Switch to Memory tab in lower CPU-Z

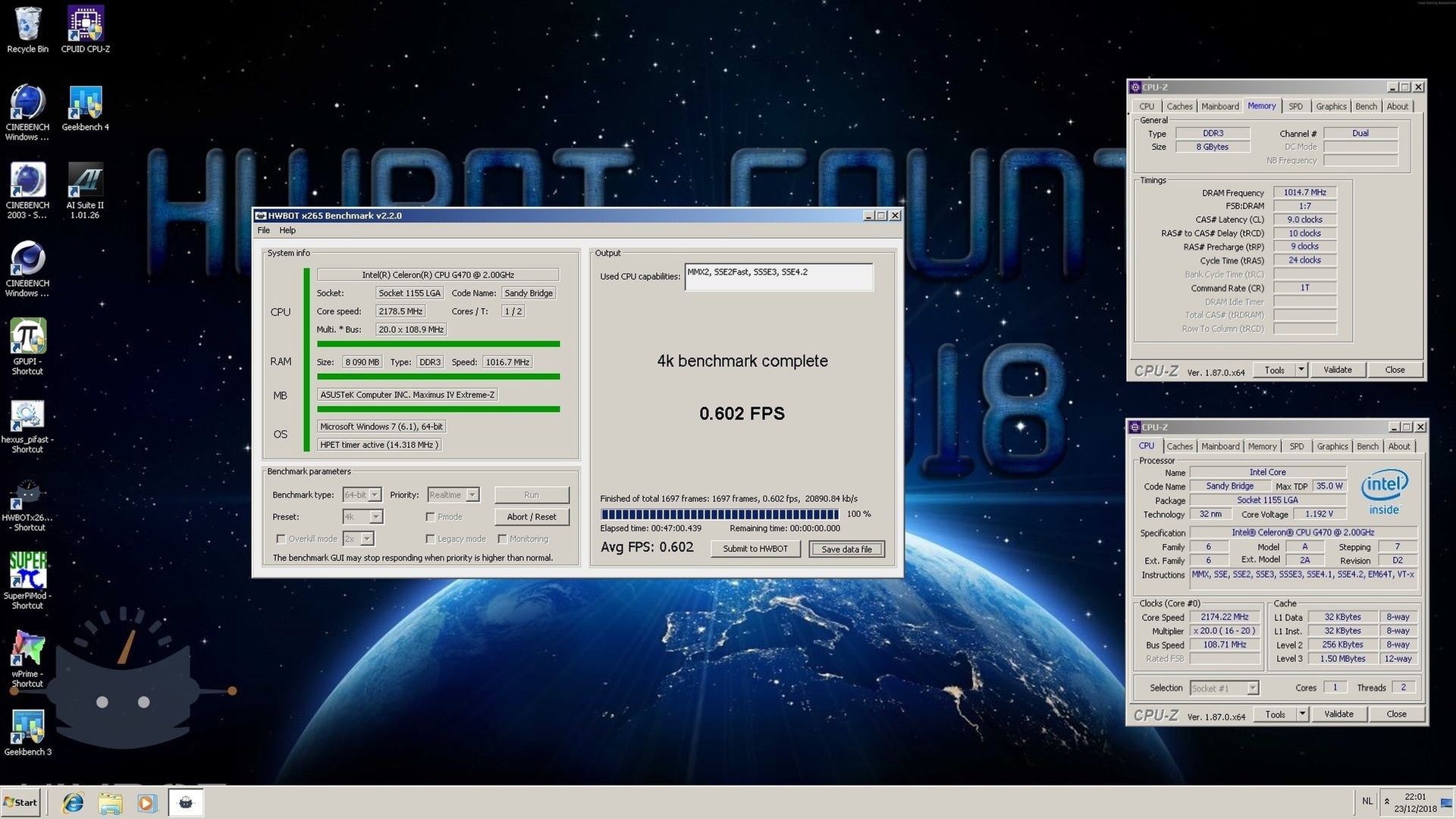click(x=1262, y=446)
